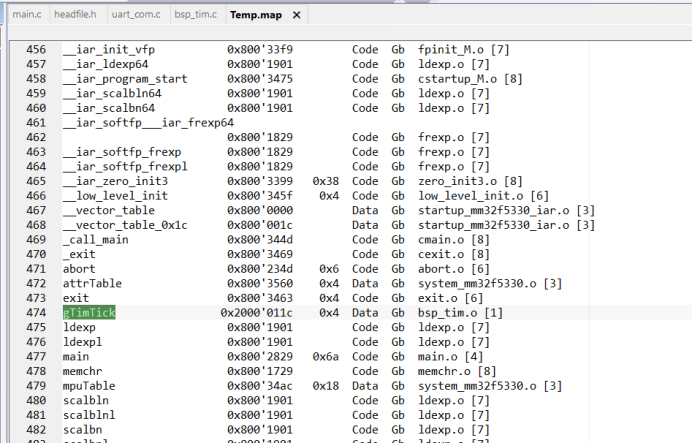
Task: Select the memchr symbol
Action: (82, 371)
